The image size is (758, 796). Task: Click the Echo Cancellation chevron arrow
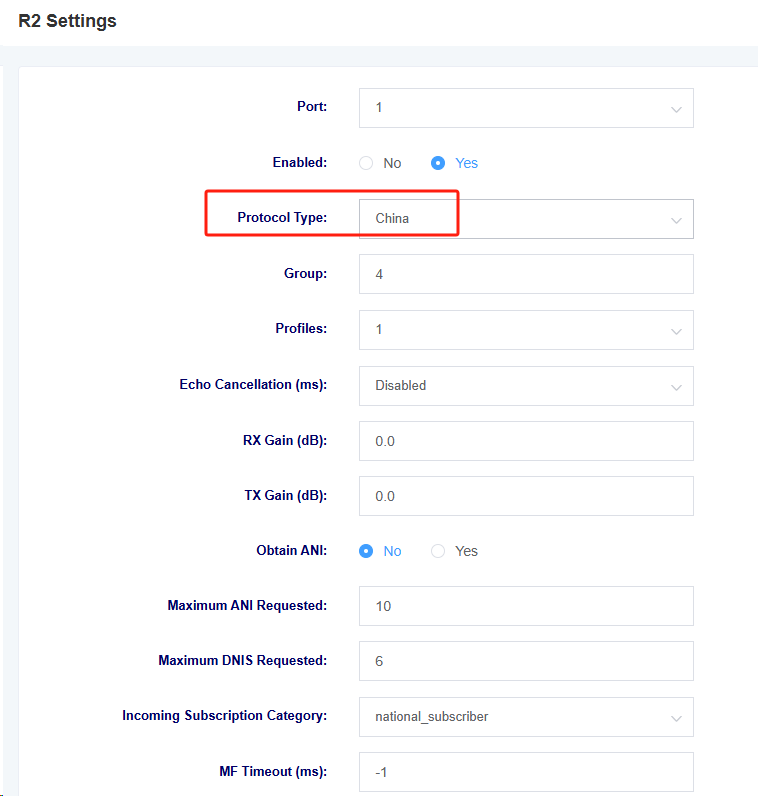click(676, 387)
